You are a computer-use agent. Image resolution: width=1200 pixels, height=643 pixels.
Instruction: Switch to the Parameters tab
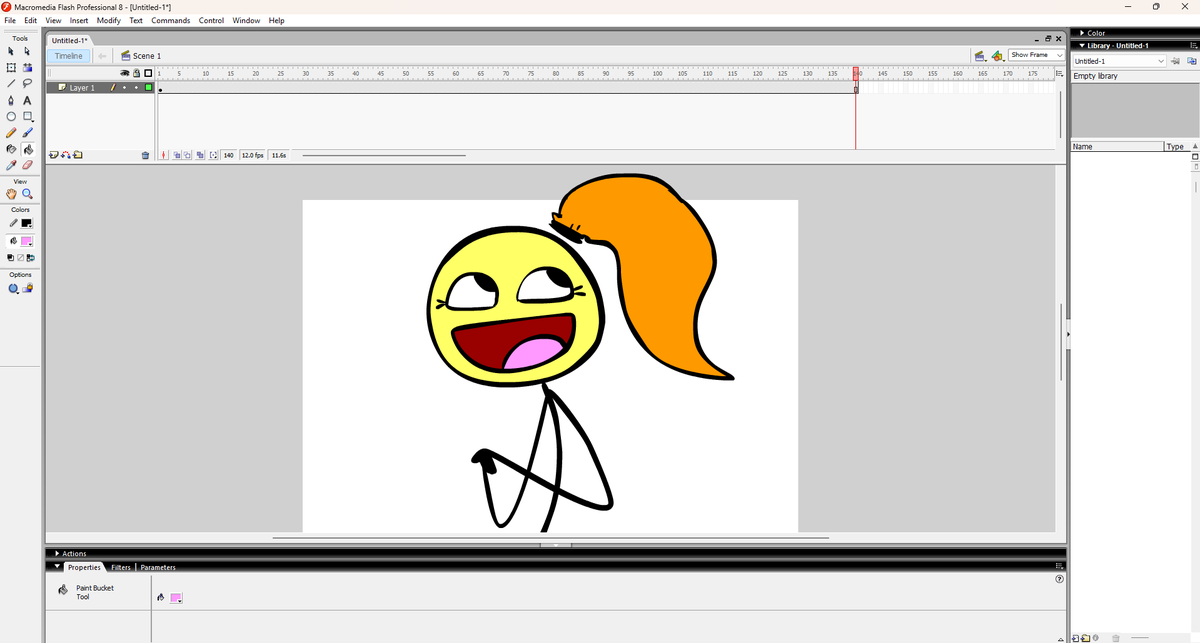click(x=157, y=567)
